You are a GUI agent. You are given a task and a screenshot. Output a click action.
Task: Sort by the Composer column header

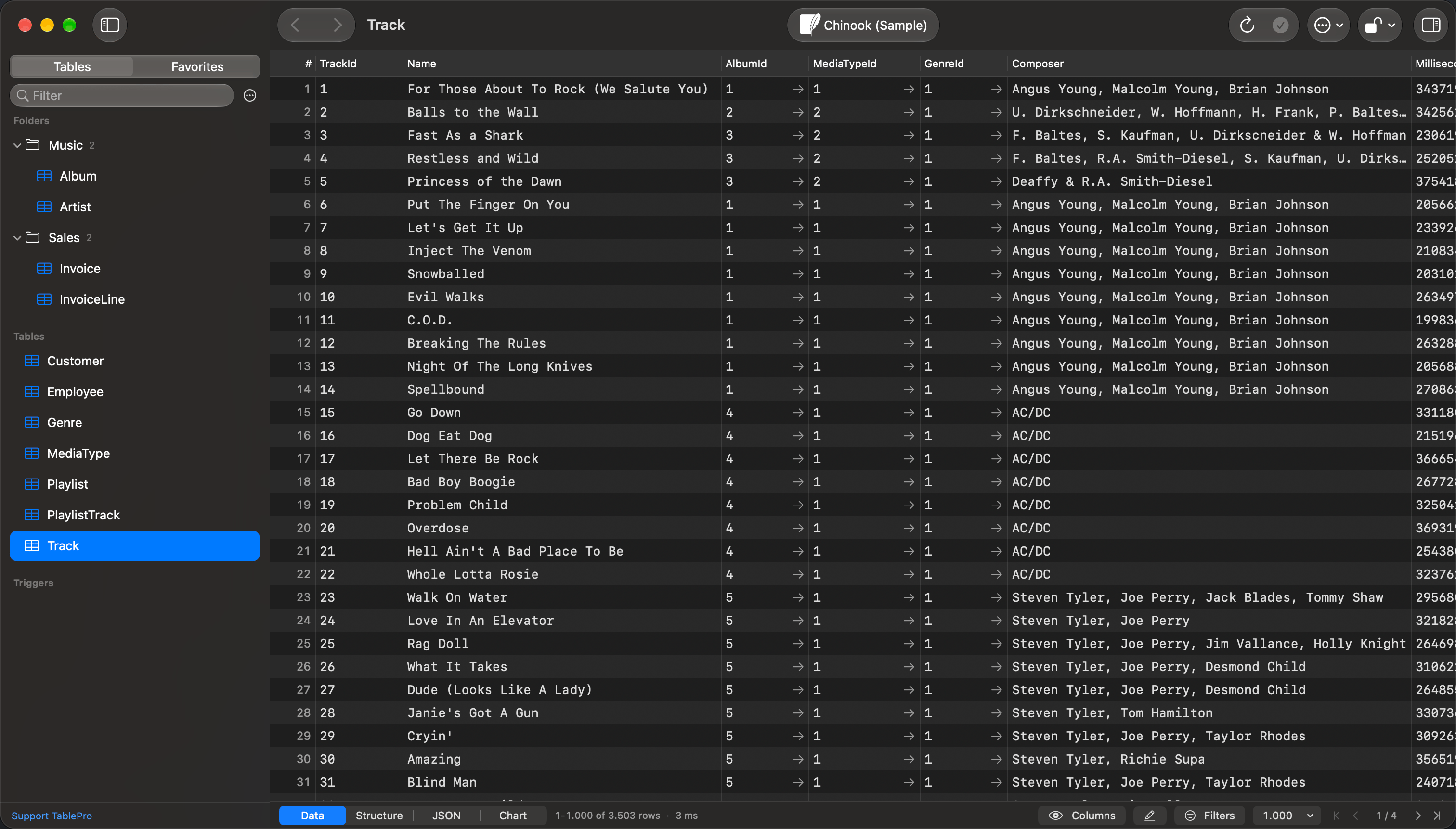pos(1209,64)
